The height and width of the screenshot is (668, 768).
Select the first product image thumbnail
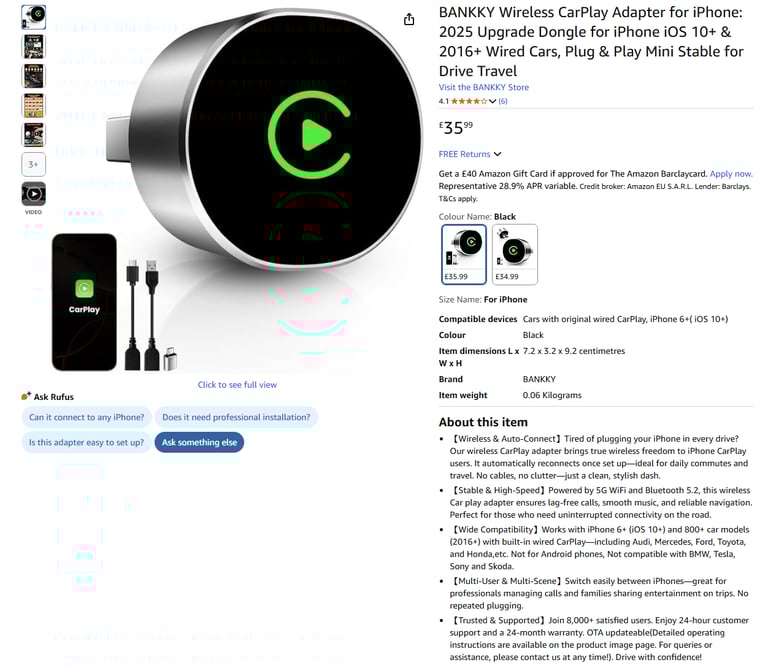(33, 17)
